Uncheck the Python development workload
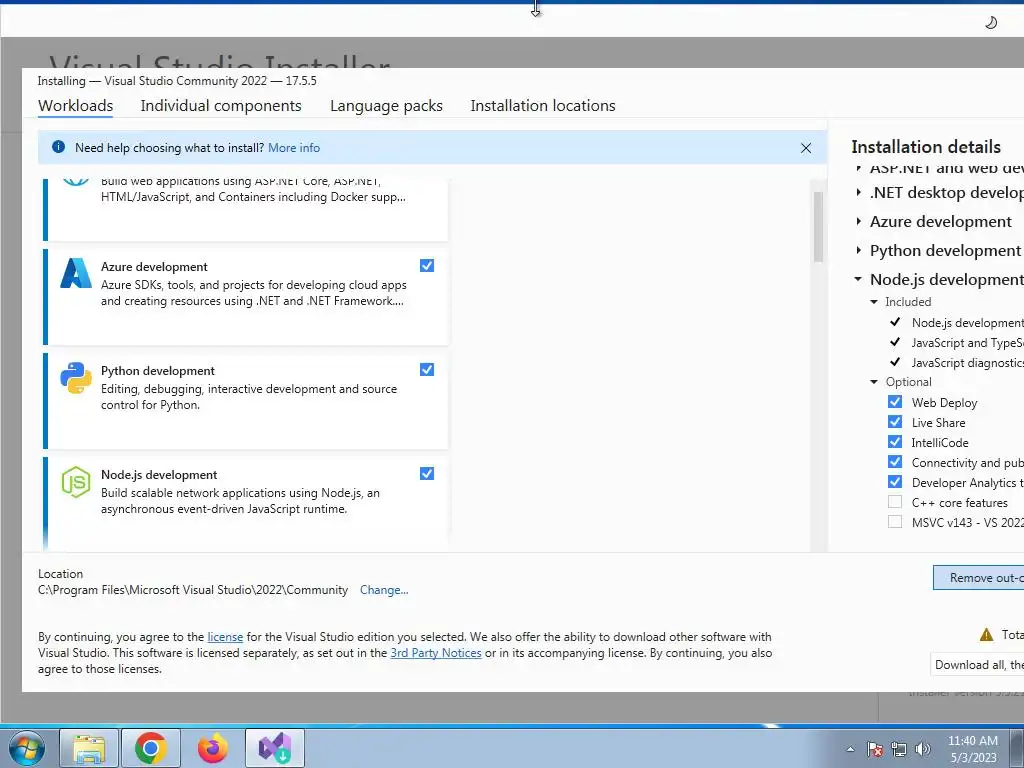1024x768 pixels. [427, 370]
